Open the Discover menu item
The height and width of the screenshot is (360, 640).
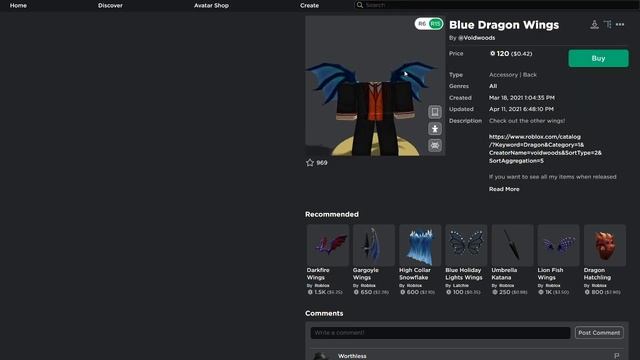[x=110, y=5]
